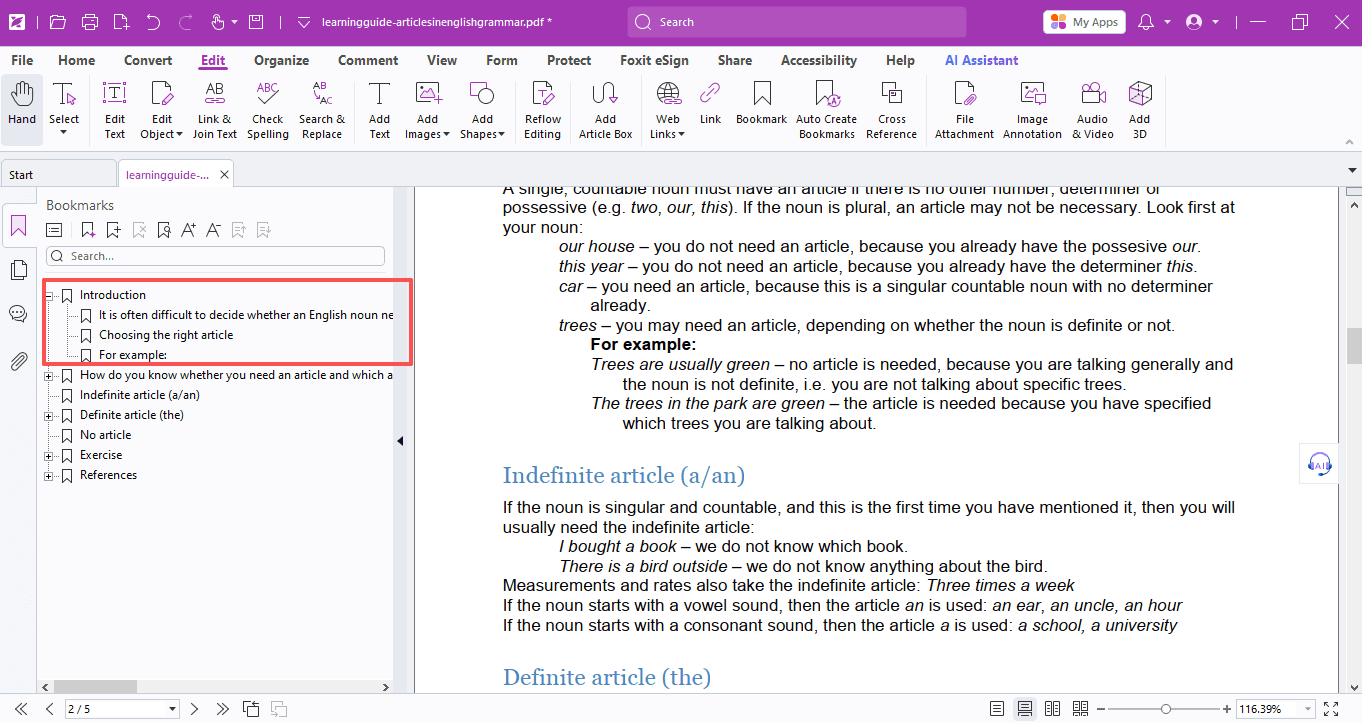Open the Comments side panel
The width and height of the screenshot is (1362, 723).
tap(18, 314)
